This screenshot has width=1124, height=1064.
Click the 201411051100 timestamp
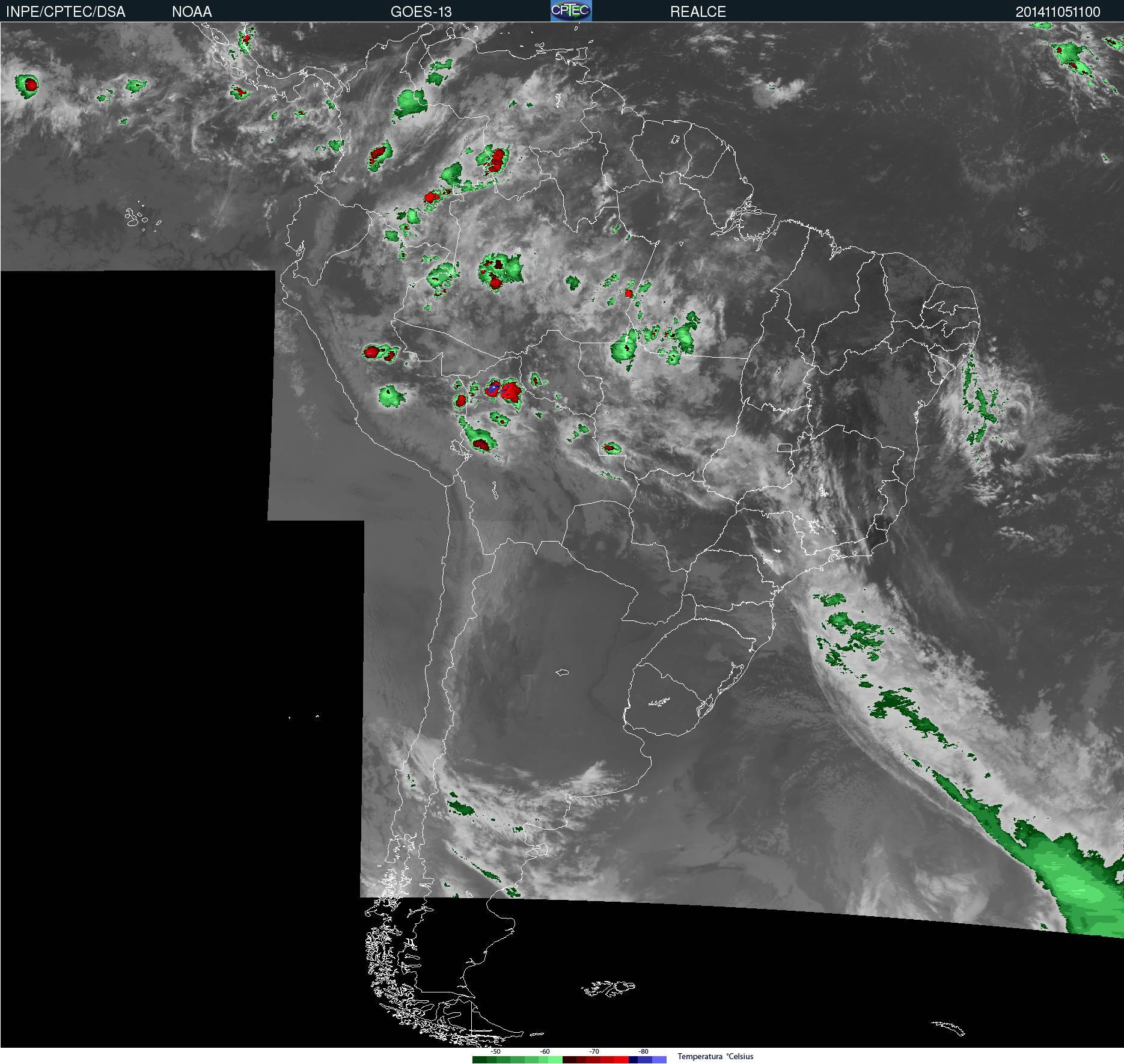pos(1058,12)
